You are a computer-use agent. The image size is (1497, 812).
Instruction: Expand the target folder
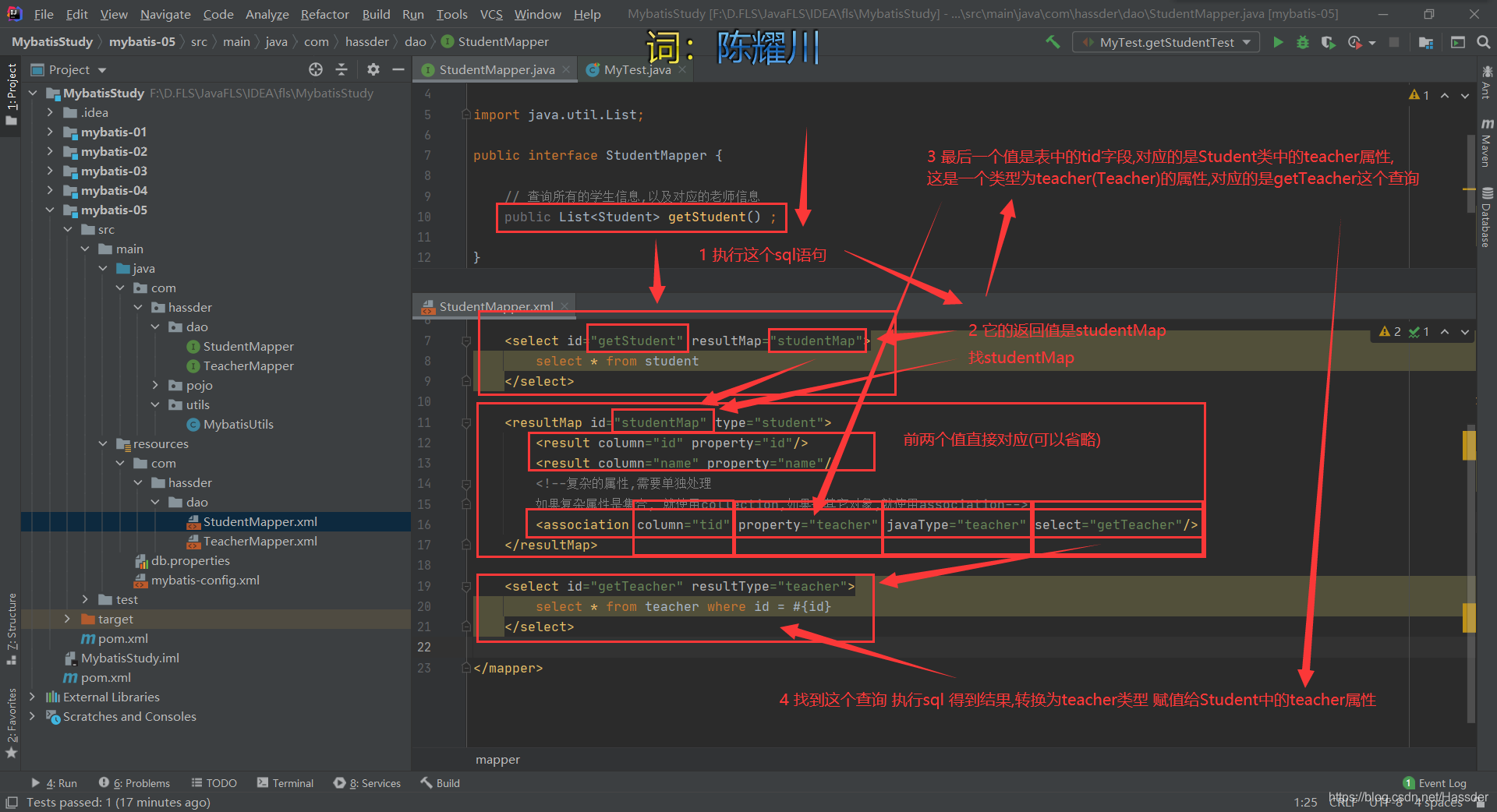(x=67, y=619)
